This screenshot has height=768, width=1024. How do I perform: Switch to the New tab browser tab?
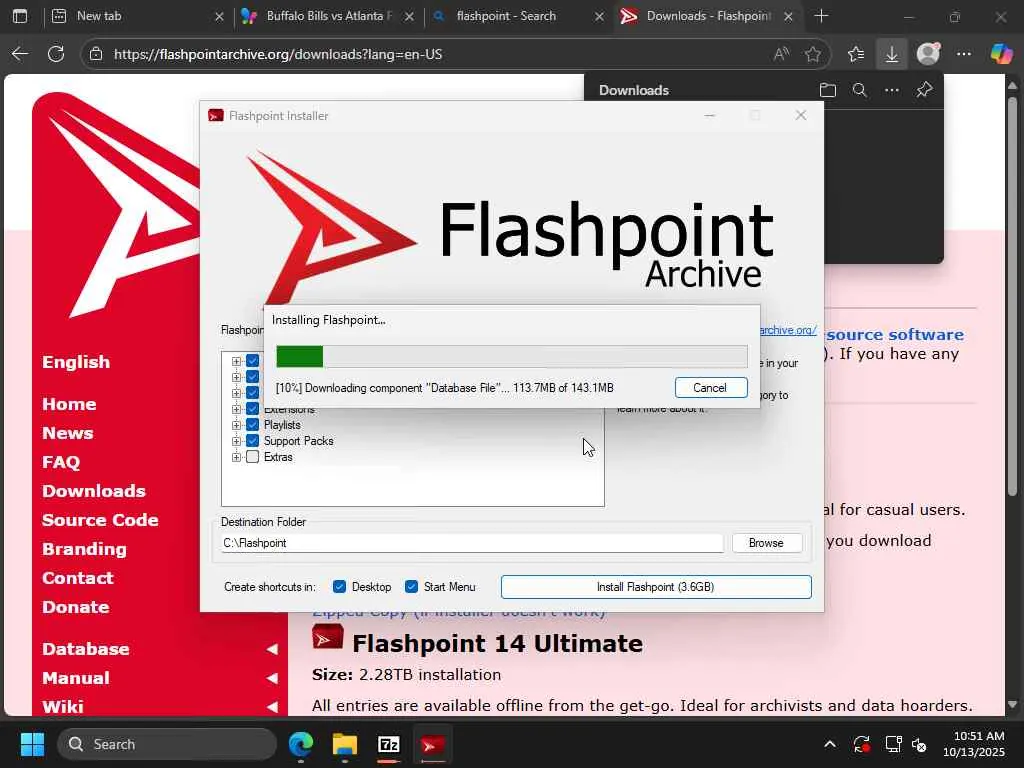tap(137, 16)
